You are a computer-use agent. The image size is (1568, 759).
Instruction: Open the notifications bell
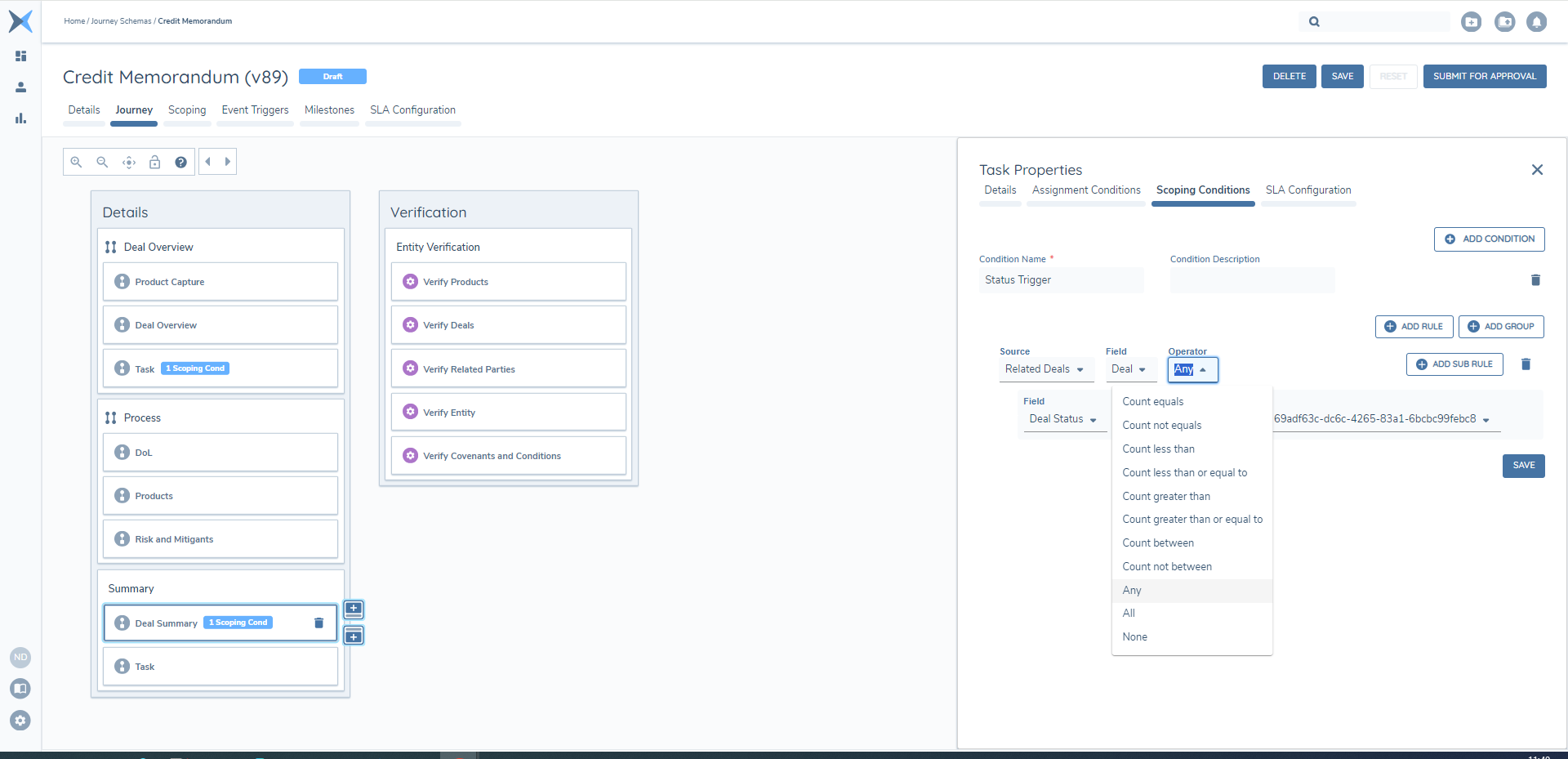coord(1536,22)
